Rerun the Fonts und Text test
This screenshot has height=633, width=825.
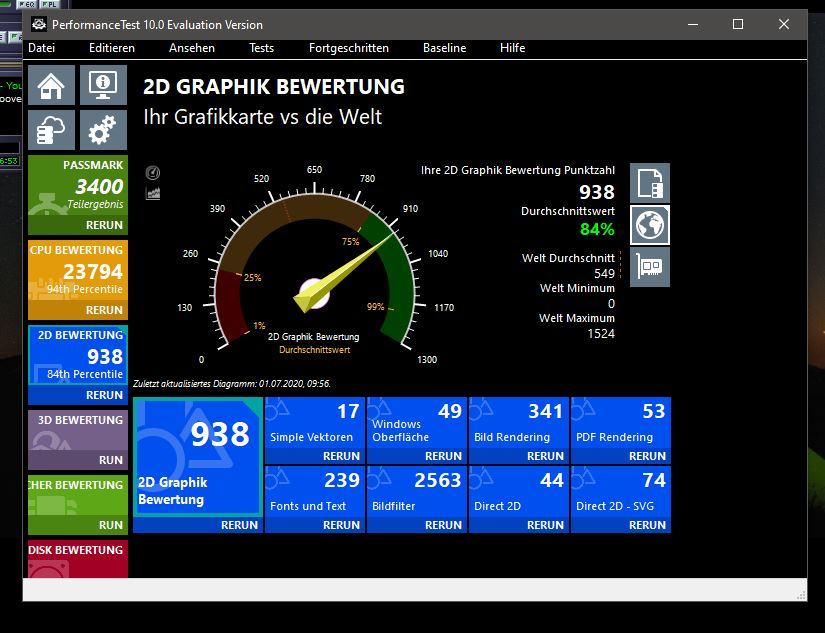341,525
